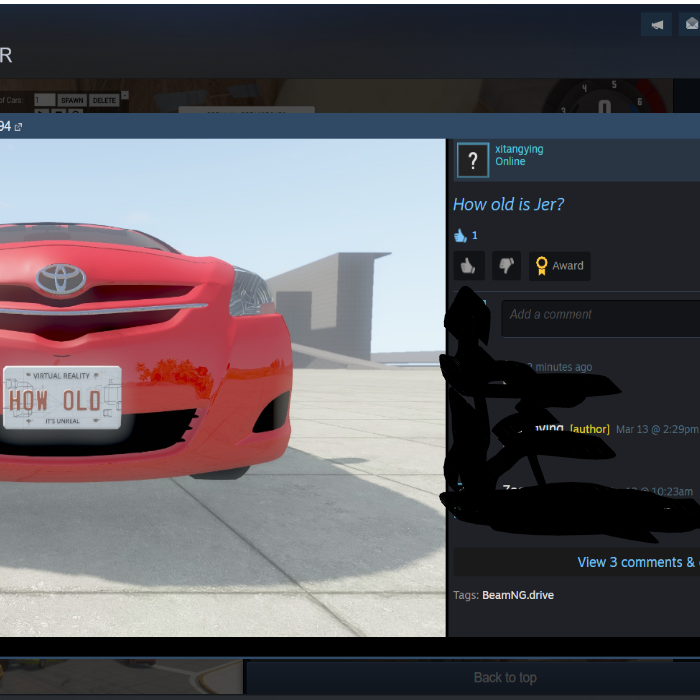Open the xitangying profile link
The width and height of the screenshot is (700, 700).
pos(519,149)
